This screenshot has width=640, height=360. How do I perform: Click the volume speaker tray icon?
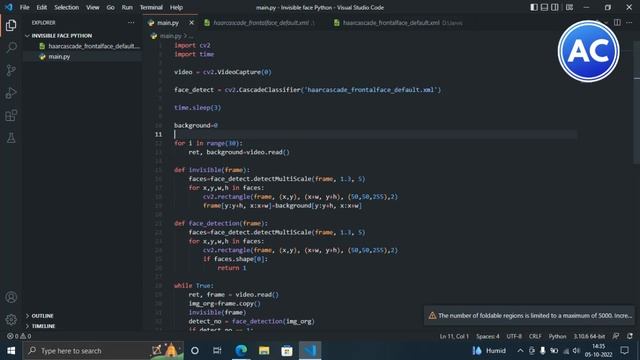[576, 351]
